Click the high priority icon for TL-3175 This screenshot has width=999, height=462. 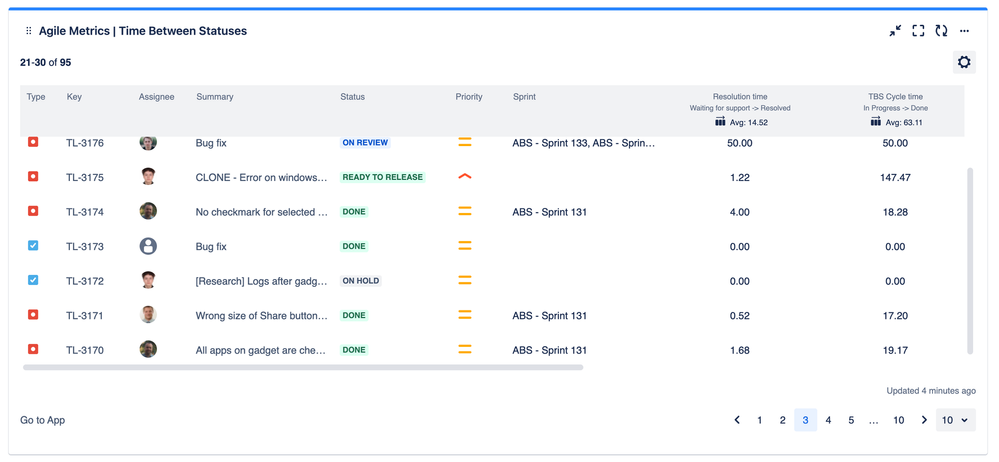tap(465, 177)
